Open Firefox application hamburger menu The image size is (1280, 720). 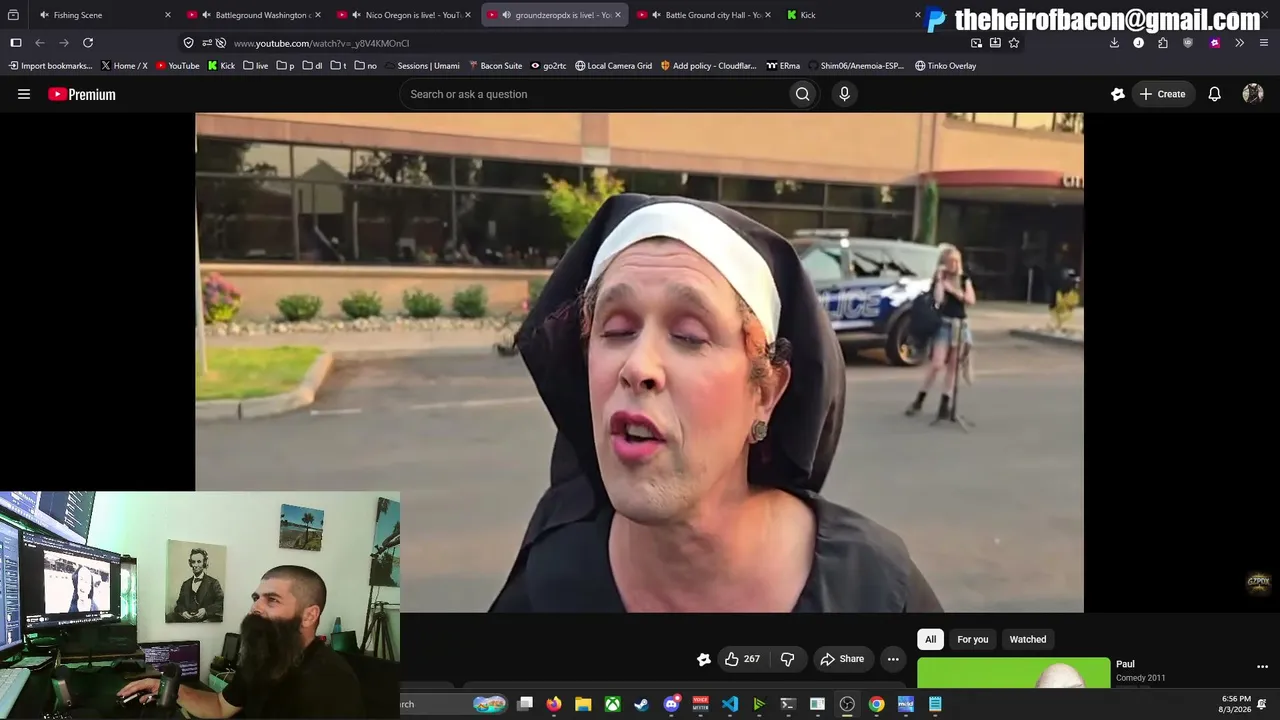click(1264, 43)
